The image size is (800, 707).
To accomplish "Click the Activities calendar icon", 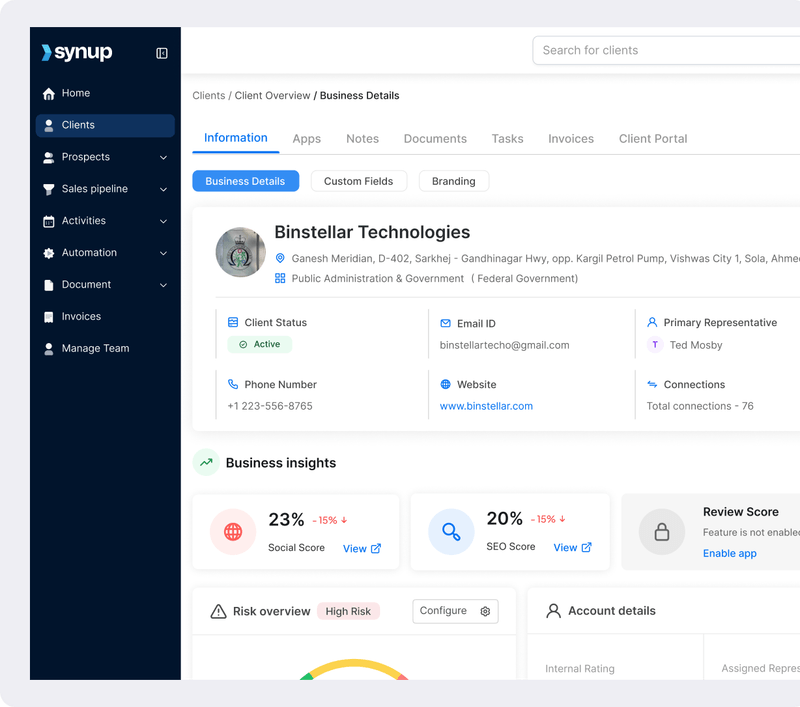I will pyautogui.click(x=48, y=221).
